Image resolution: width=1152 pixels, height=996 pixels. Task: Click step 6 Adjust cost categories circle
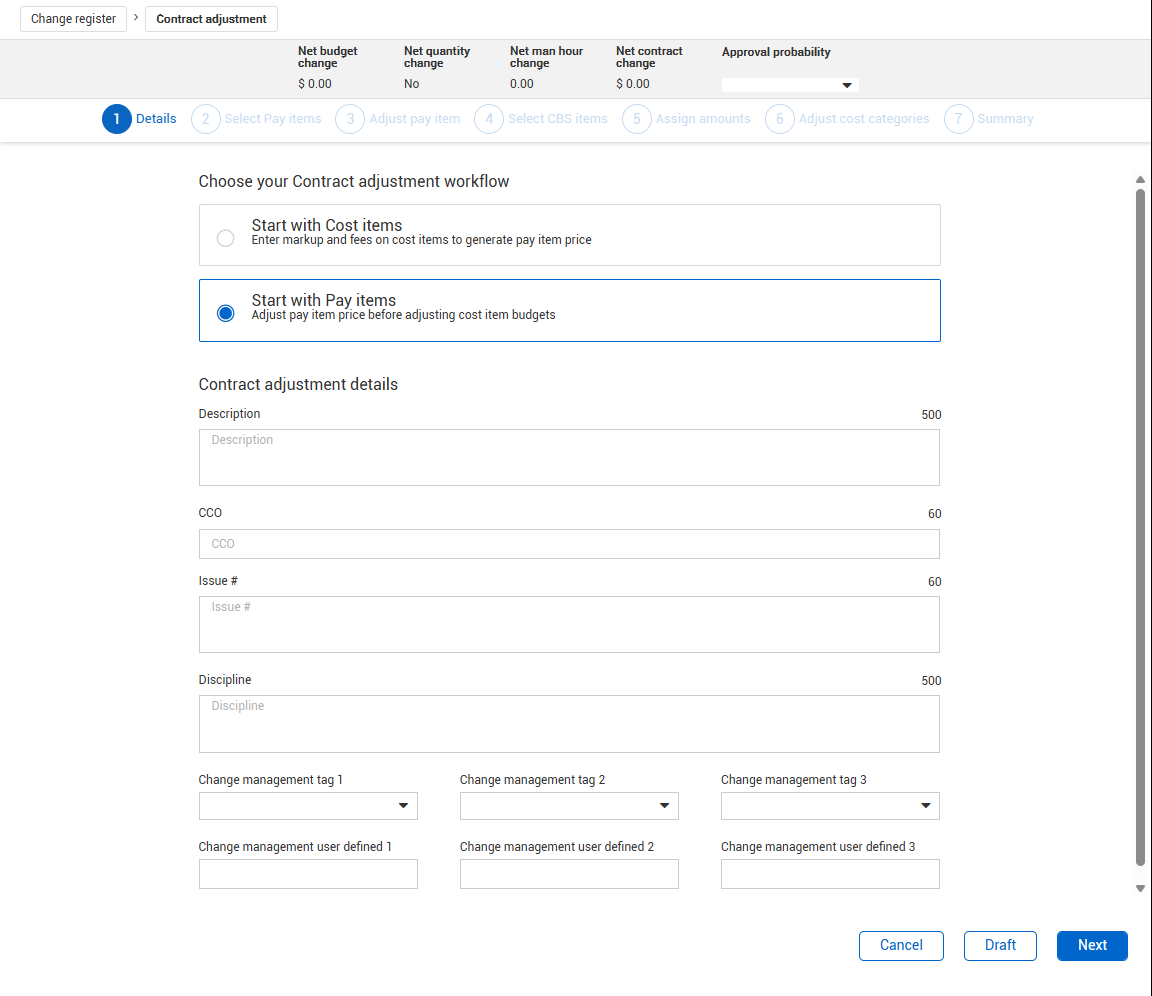click(x=779, y=119)
